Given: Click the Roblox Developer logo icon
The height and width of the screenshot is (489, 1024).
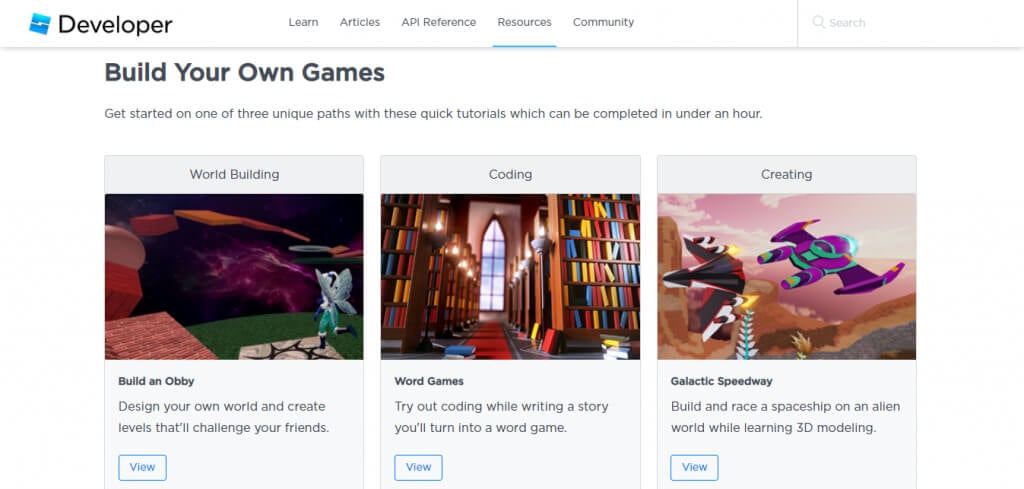Looking at the screenshot, I should [x=40, y=24].
